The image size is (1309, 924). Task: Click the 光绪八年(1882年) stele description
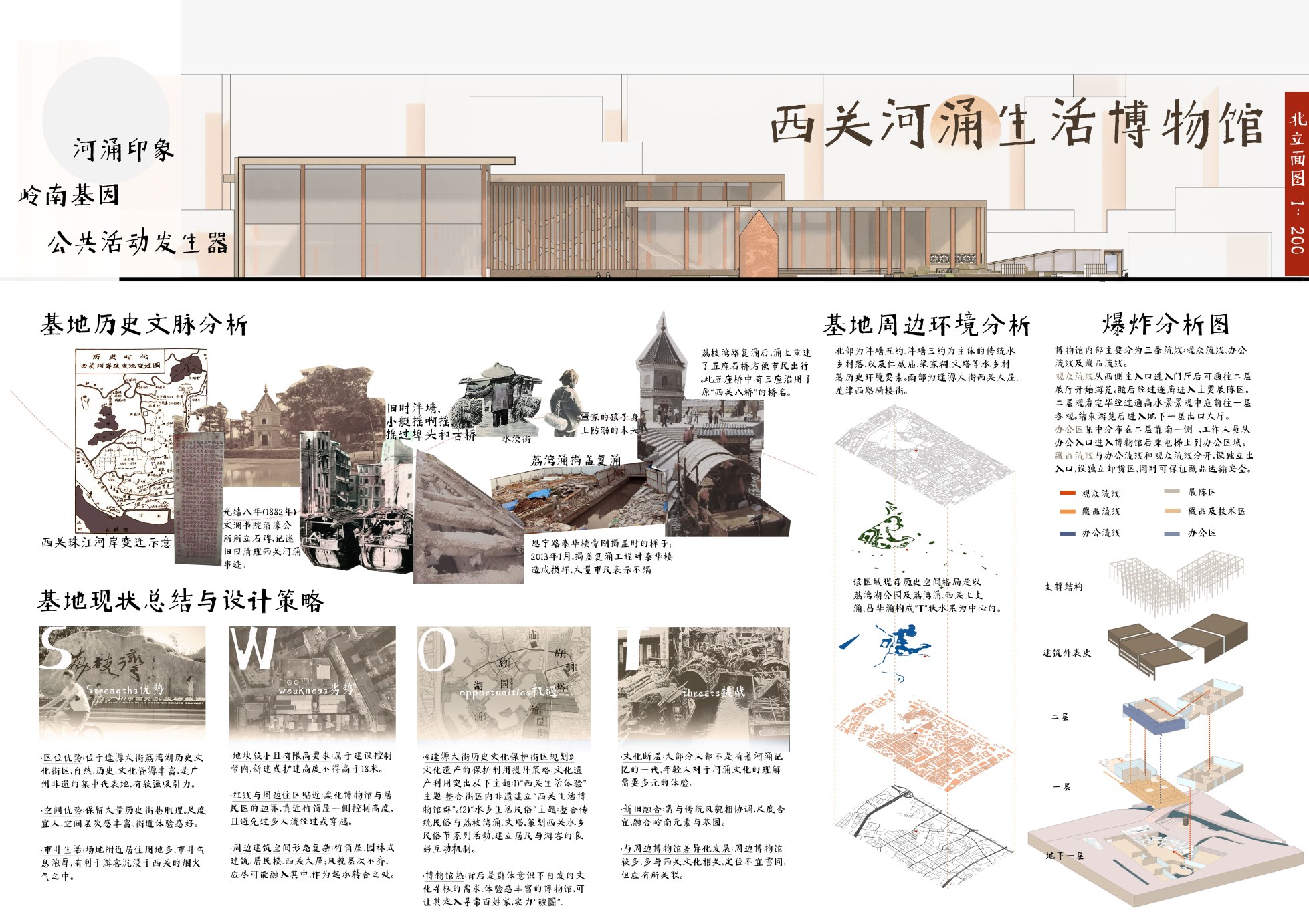tap(262, 538)
